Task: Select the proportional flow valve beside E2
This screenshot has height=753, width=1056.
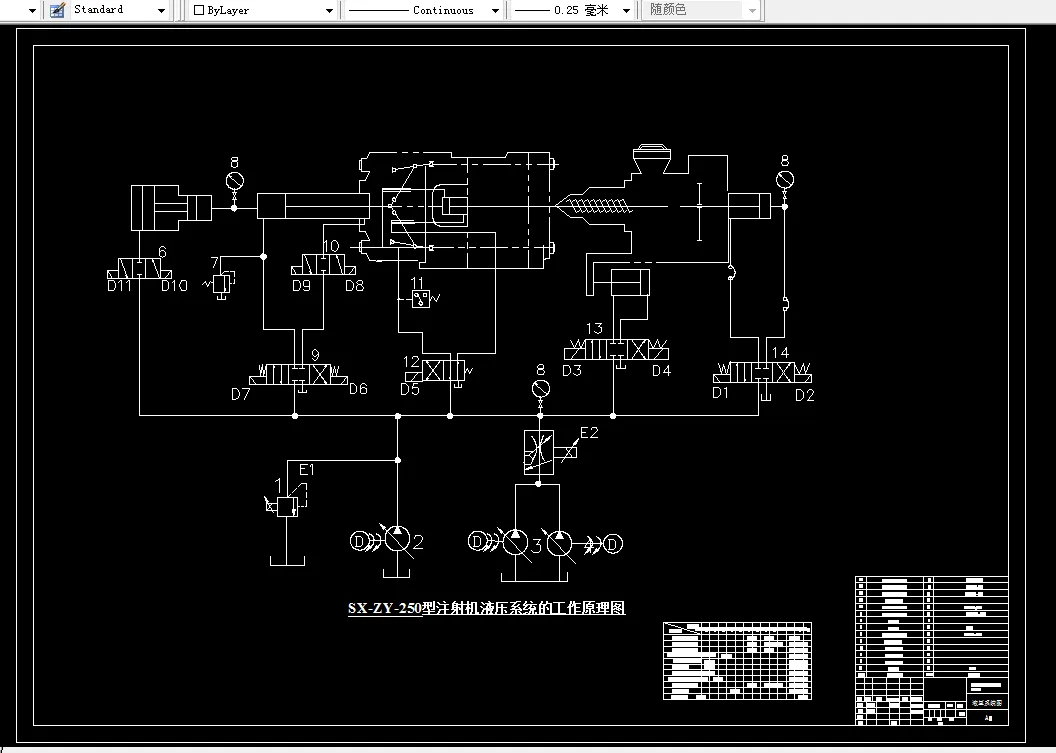Action: (539, 452)
